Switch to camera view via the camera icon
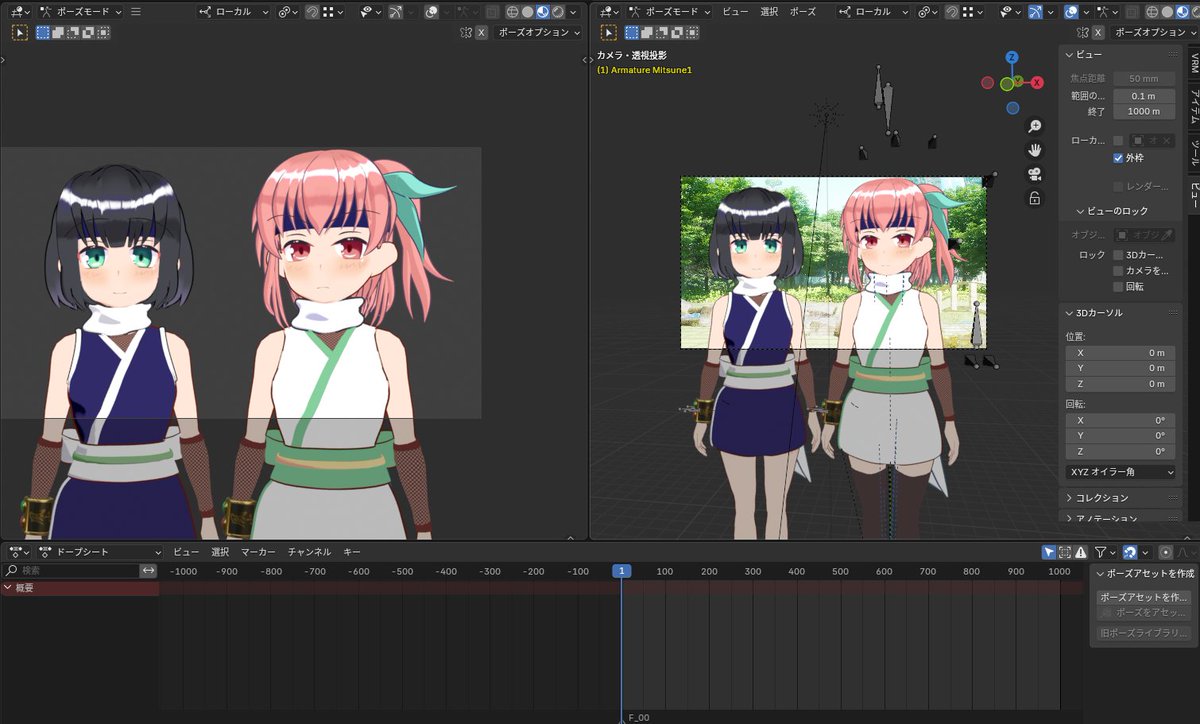The image size is (1200, 724). pos(1036,174)
